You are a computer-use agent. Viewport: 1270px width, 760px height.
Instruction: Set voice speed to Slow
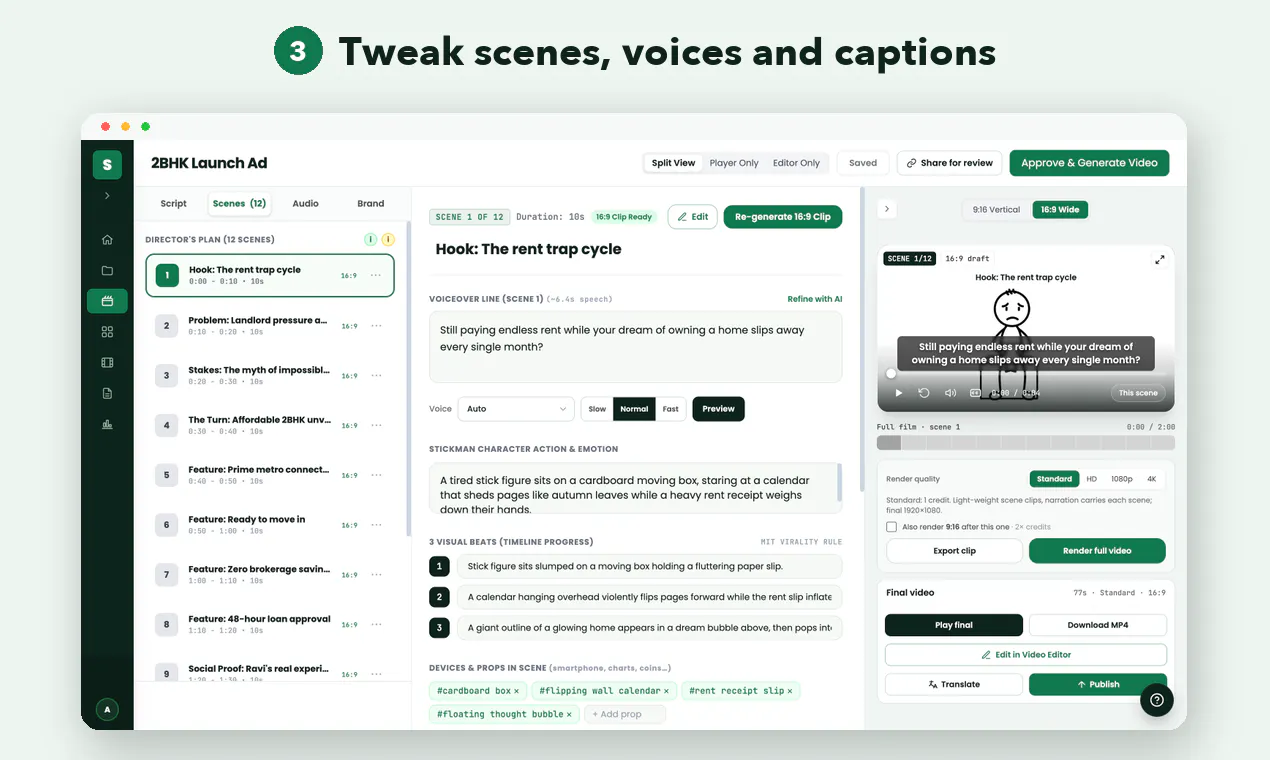click(597, 409)
